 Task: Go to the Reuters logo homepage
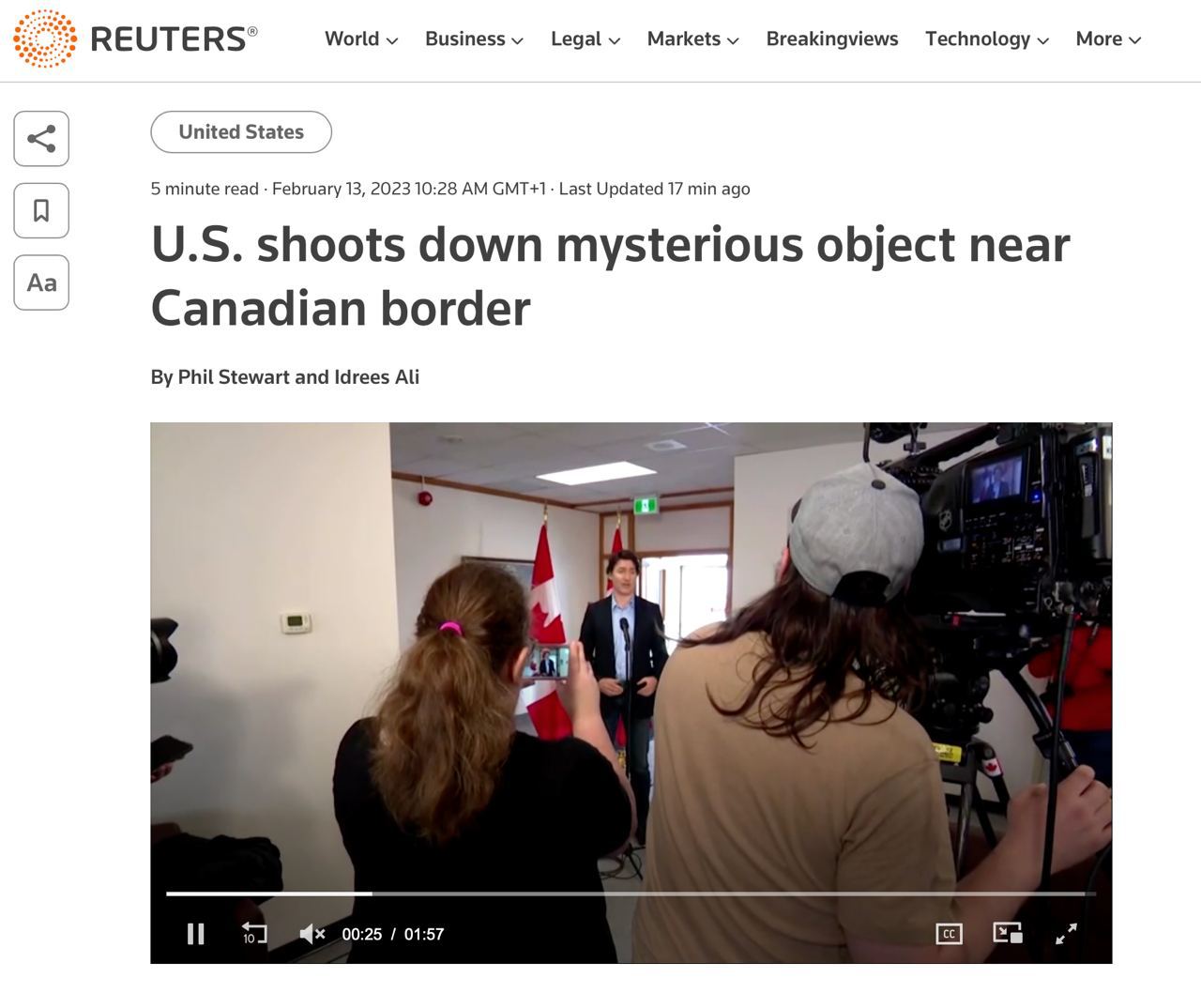[x=135, y=38]
